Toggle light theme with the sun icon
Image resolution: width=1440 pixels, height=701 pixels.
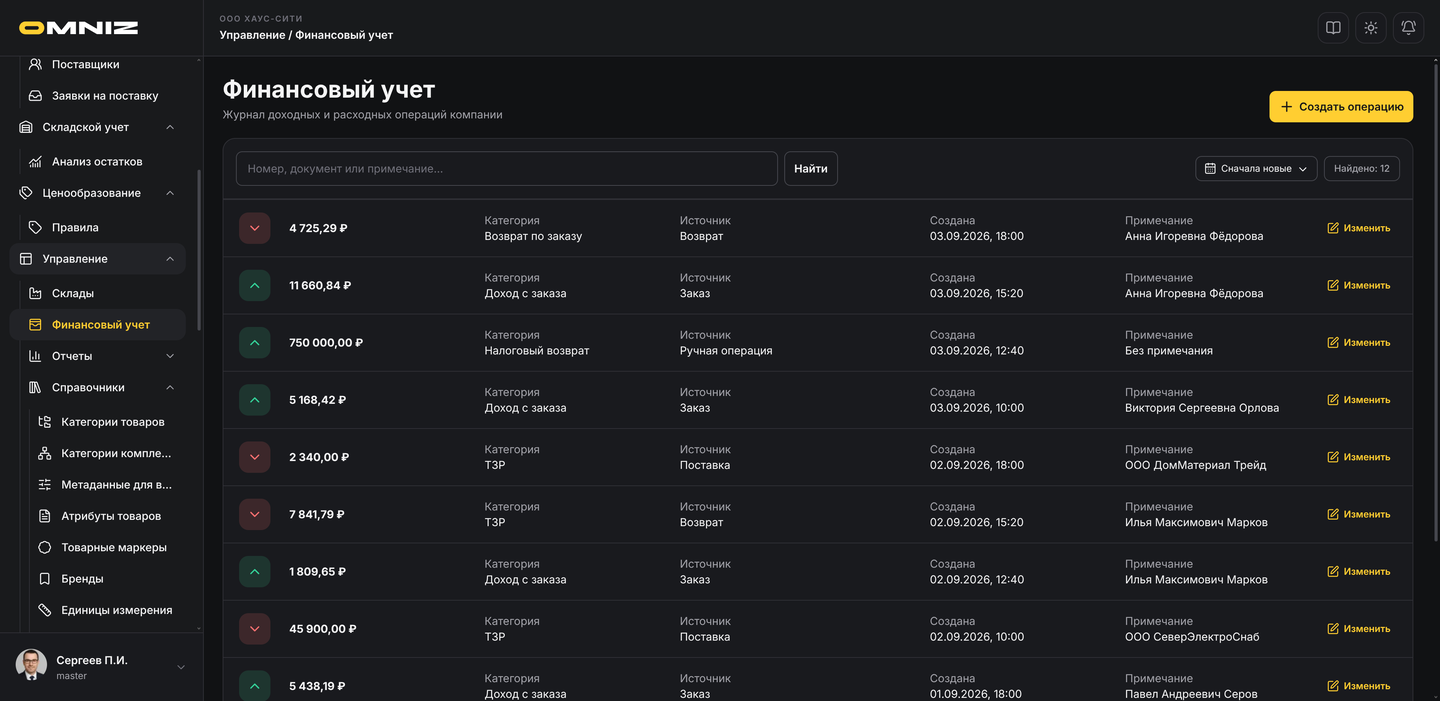coord(1371,28)
